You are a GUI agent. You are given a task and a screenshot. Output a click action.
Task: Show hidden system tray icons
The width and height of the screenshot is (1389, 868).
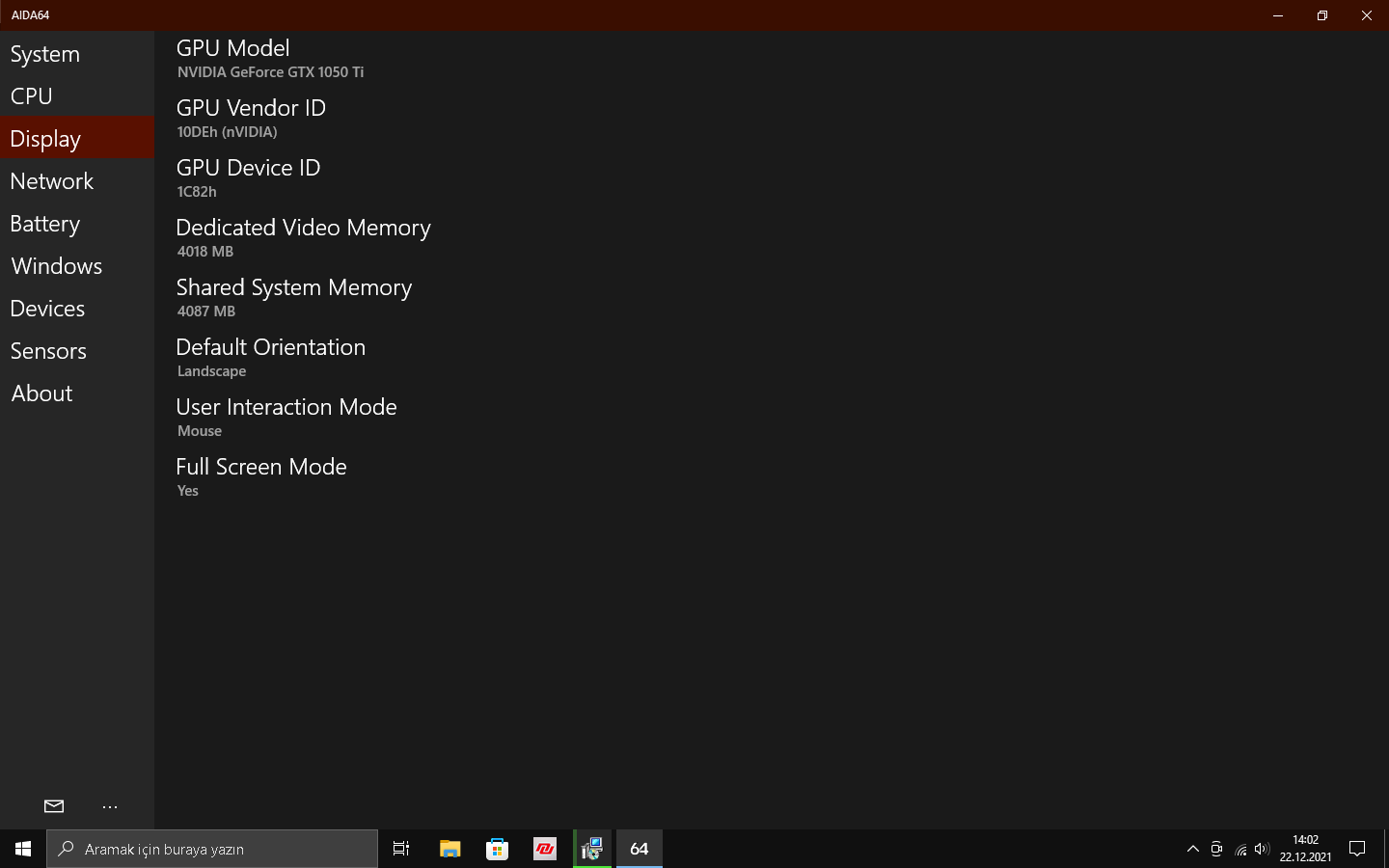[x=1193, y=849]
